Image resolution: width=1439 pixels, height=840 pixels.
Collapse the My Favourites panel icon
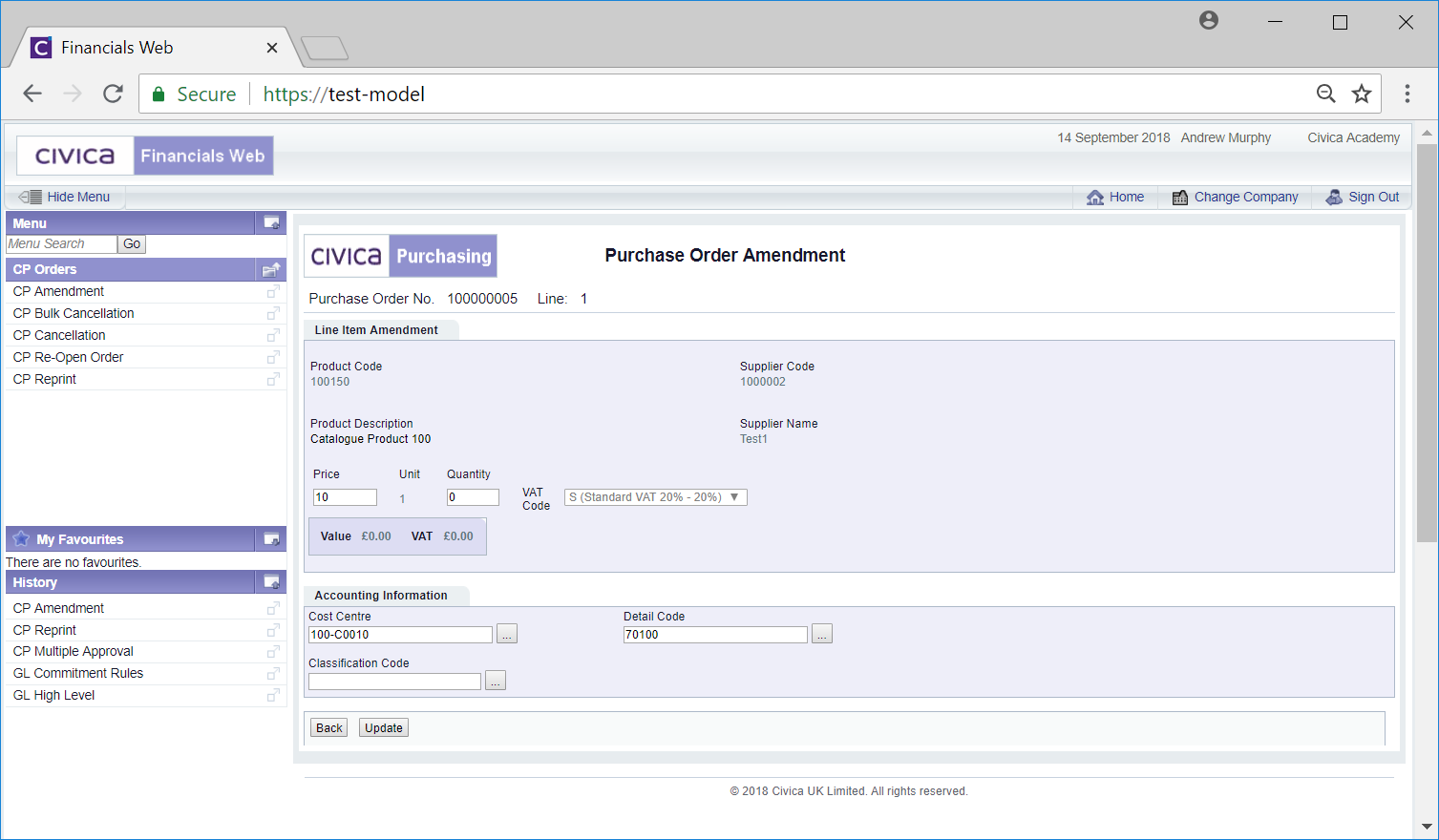tap(271, 539)
